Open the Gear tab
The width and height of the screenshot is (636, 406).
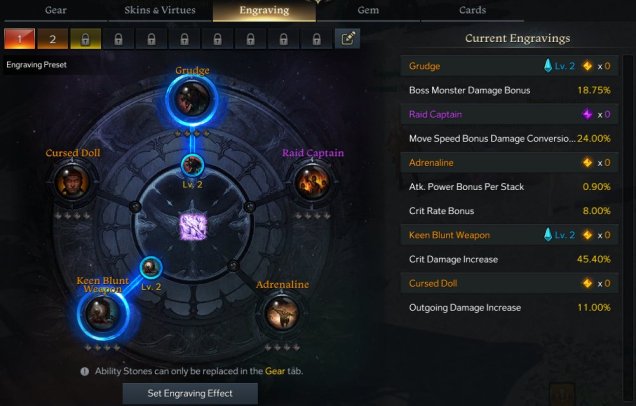point(56,10)
